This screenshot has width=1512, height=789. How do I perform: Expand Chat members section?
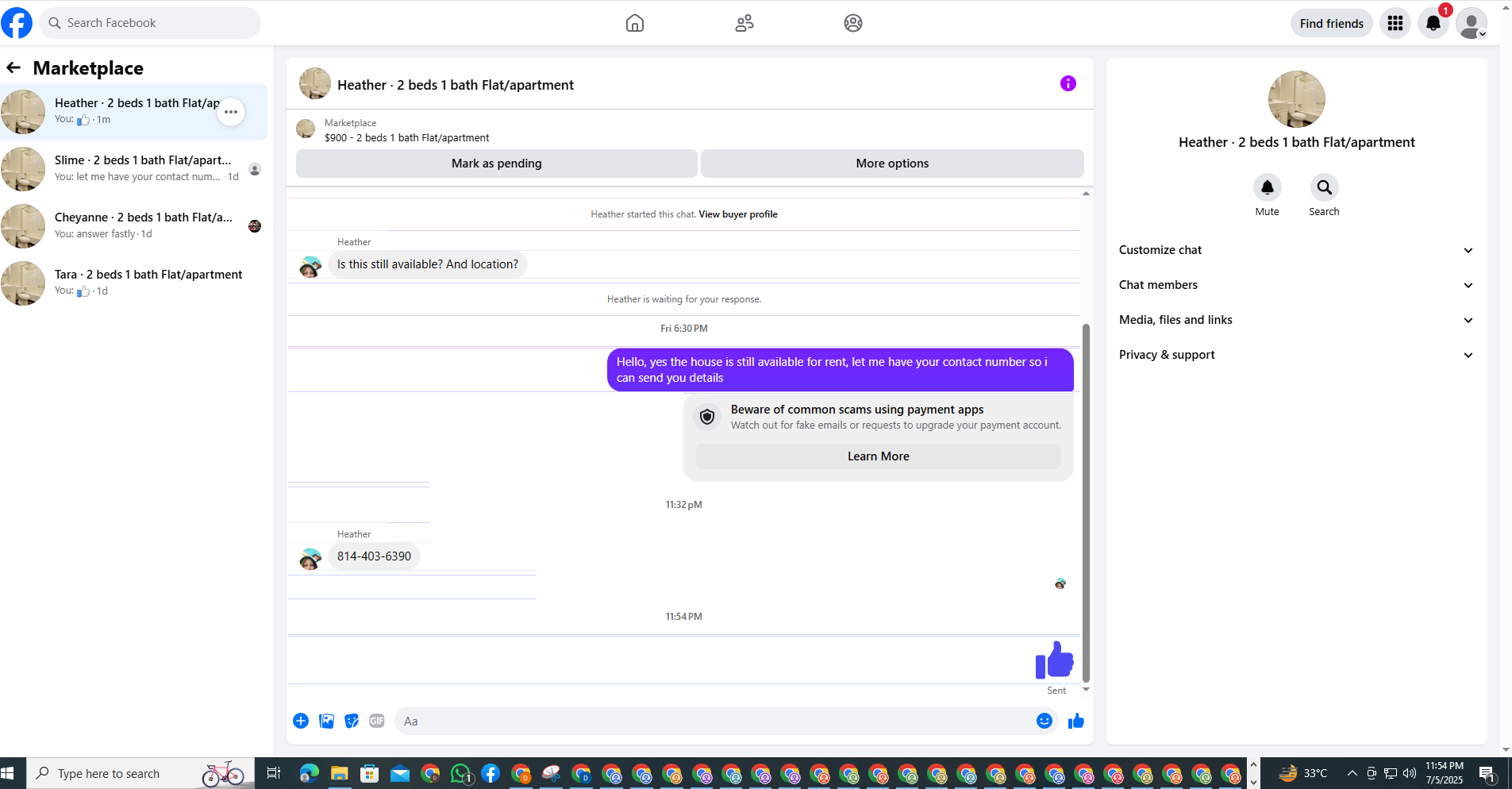click(1297, 285)
